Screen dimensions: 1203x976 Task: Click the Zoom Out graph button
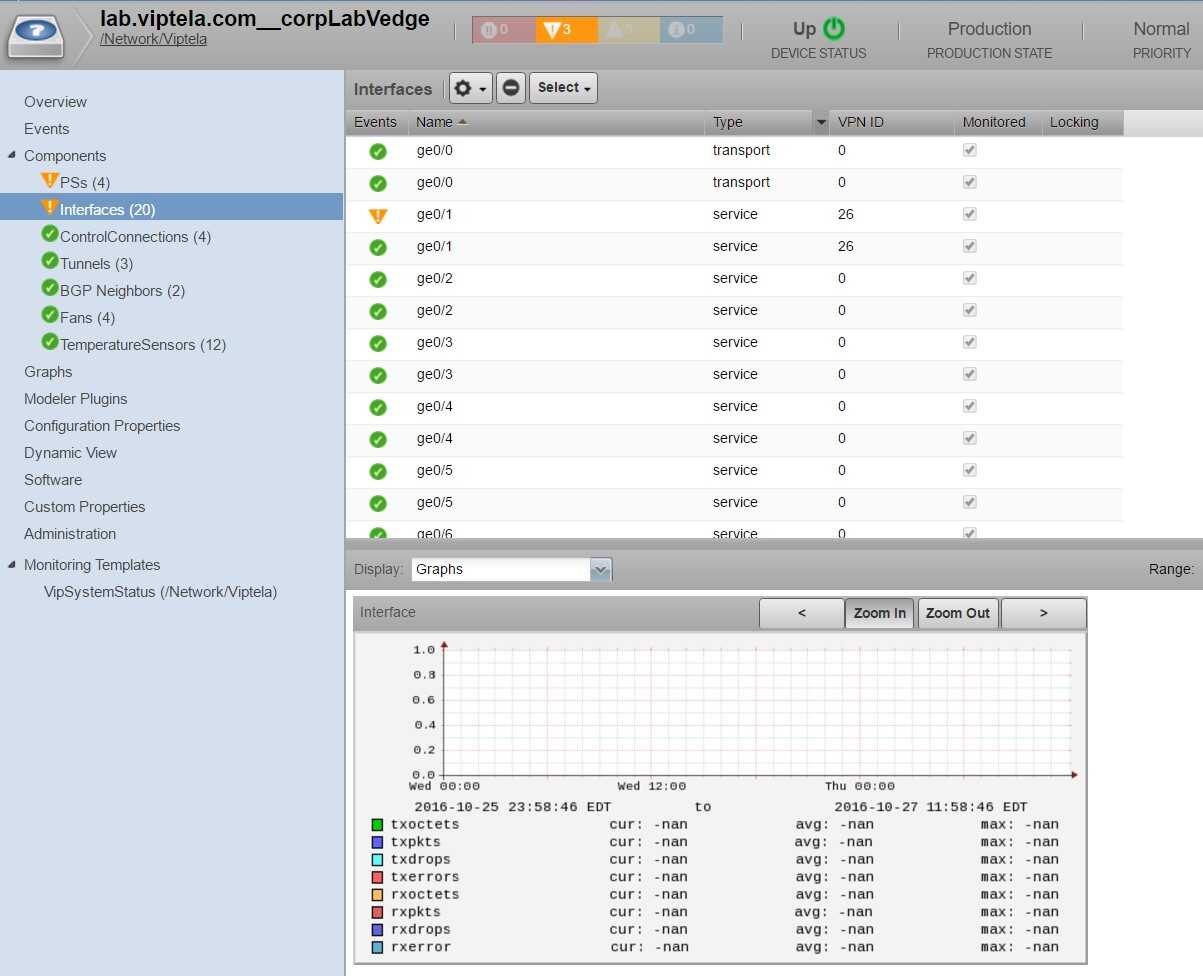coord(957,613)
